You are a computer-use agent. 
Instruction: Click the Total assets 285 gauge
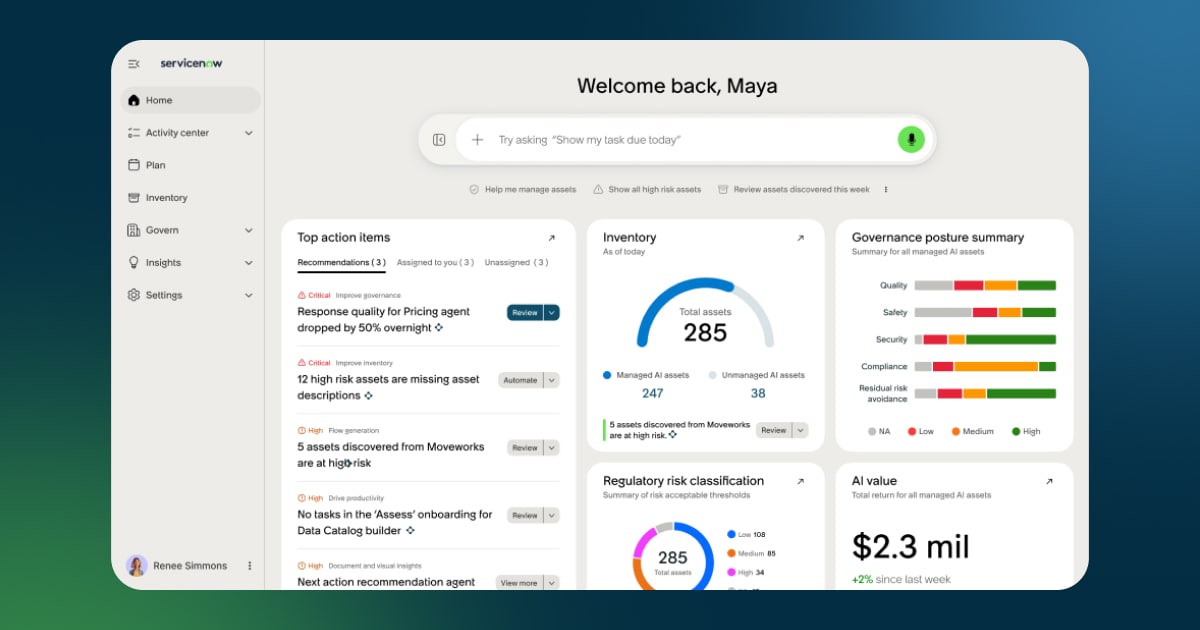click(705, 313)
